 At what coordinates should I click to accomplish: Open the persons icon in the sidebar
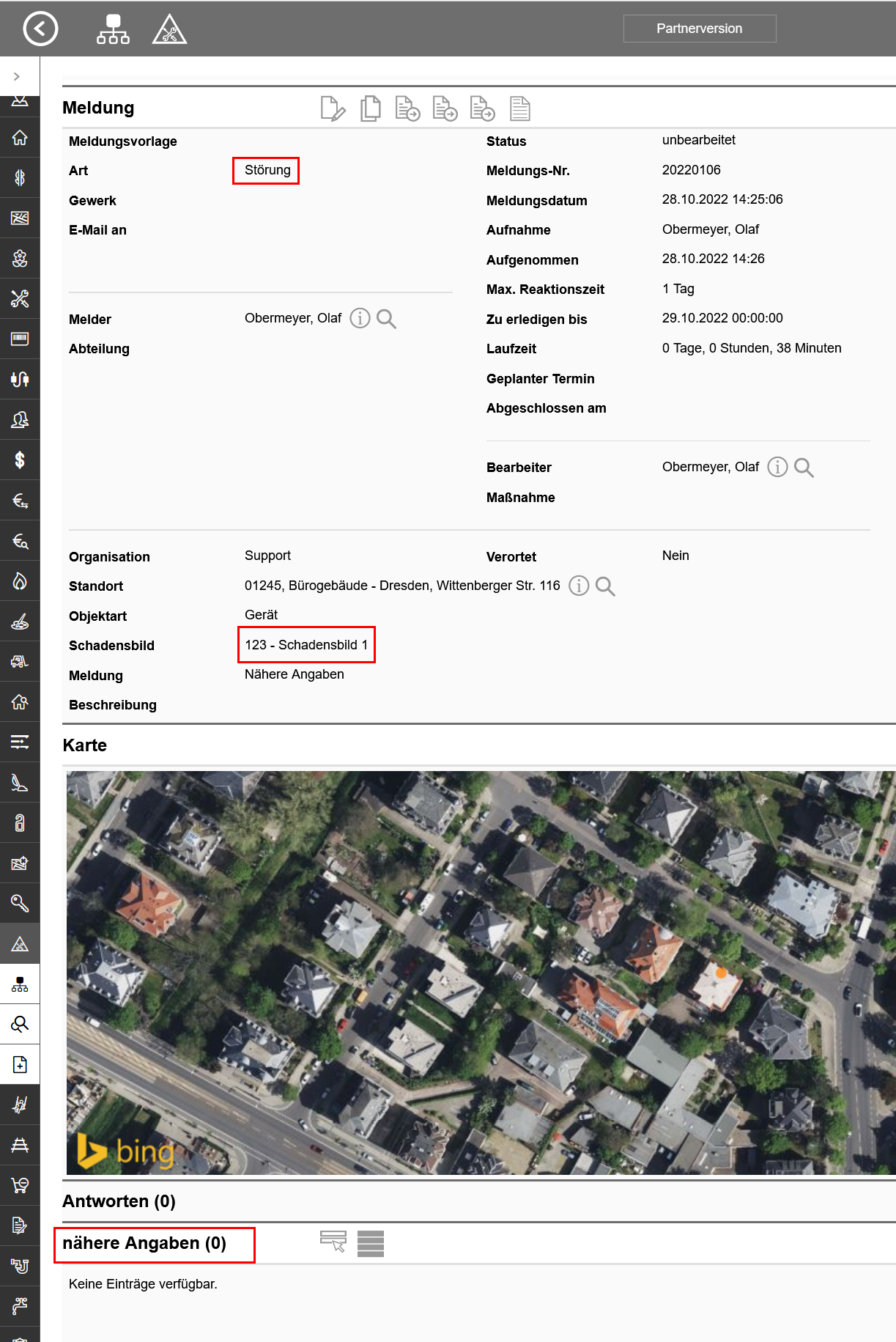(x=20, y=419)
